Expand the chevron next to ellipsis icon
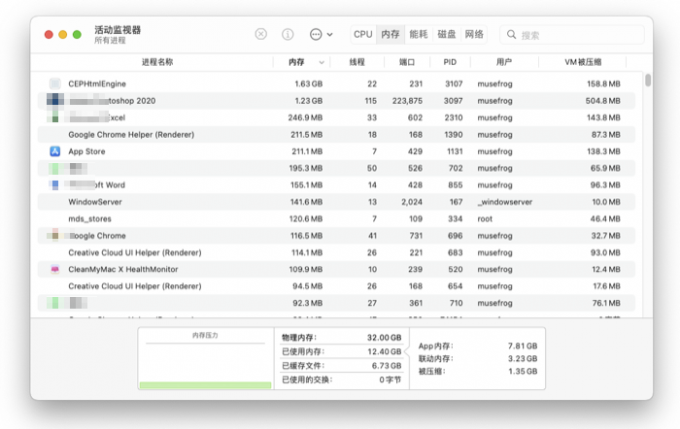The image size is (680, 429). coord(330,34)
